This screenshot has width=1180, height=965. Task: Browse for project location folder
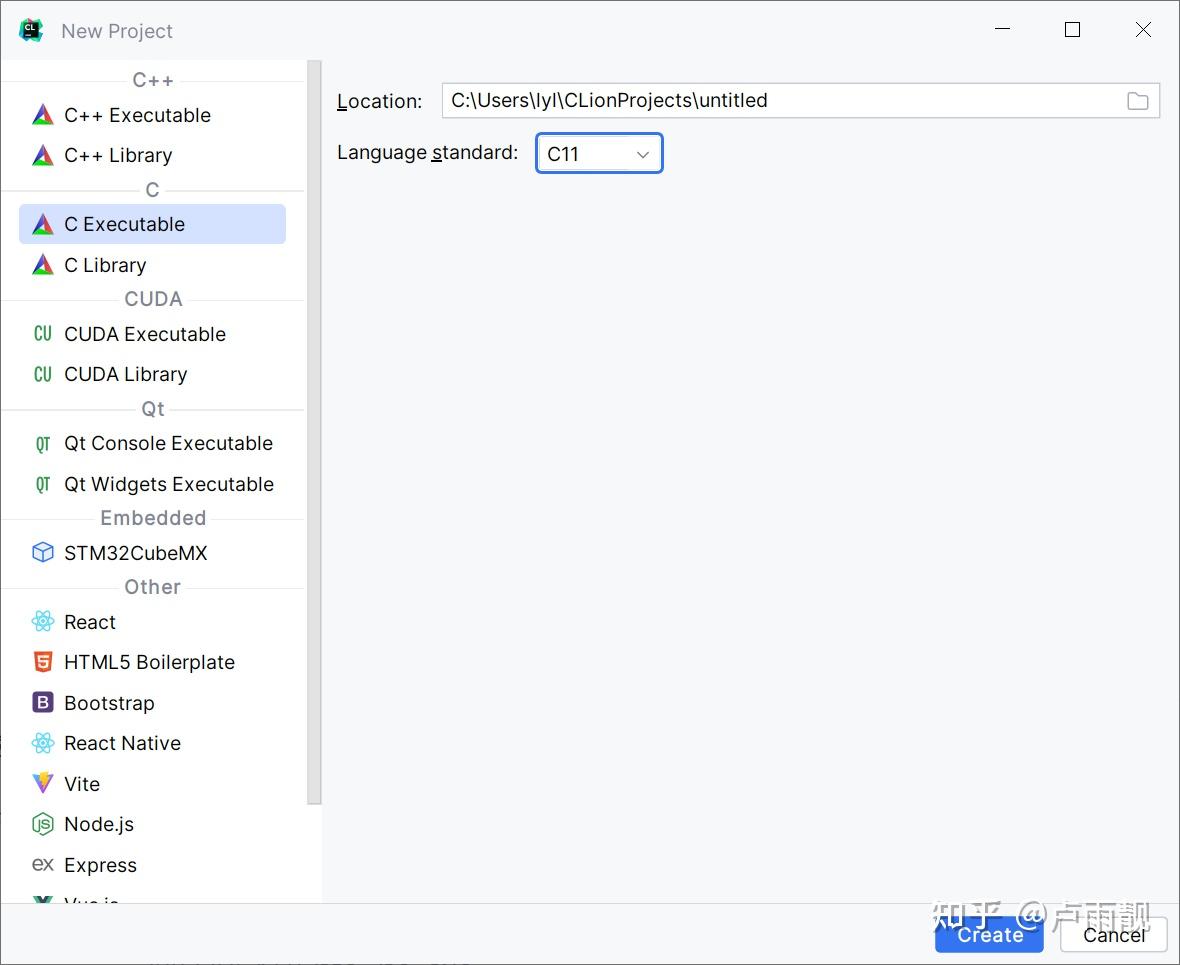[1137, 101]
